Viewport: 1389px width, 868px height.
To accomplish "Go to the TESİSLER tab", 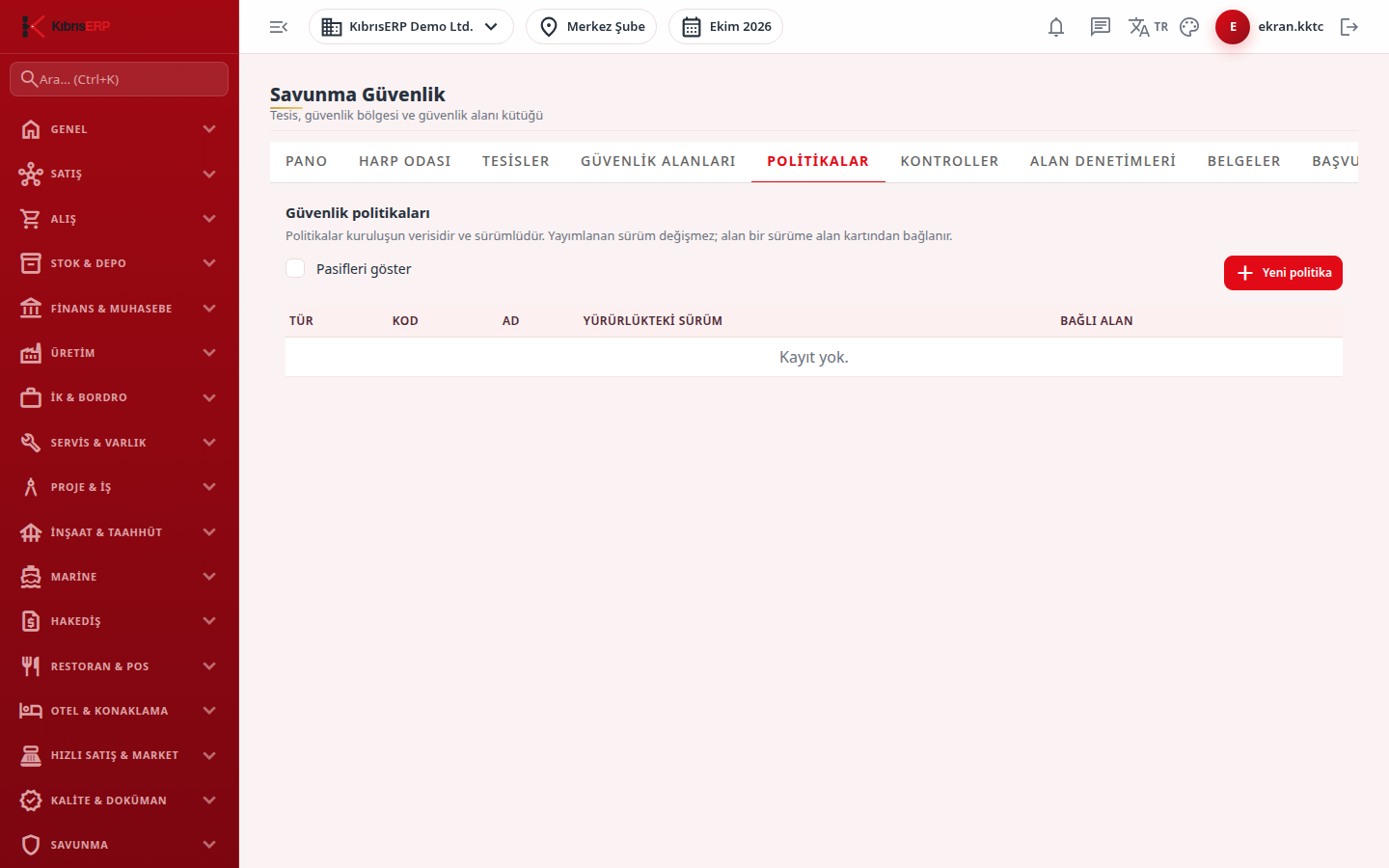I will [x=516, y=161].
